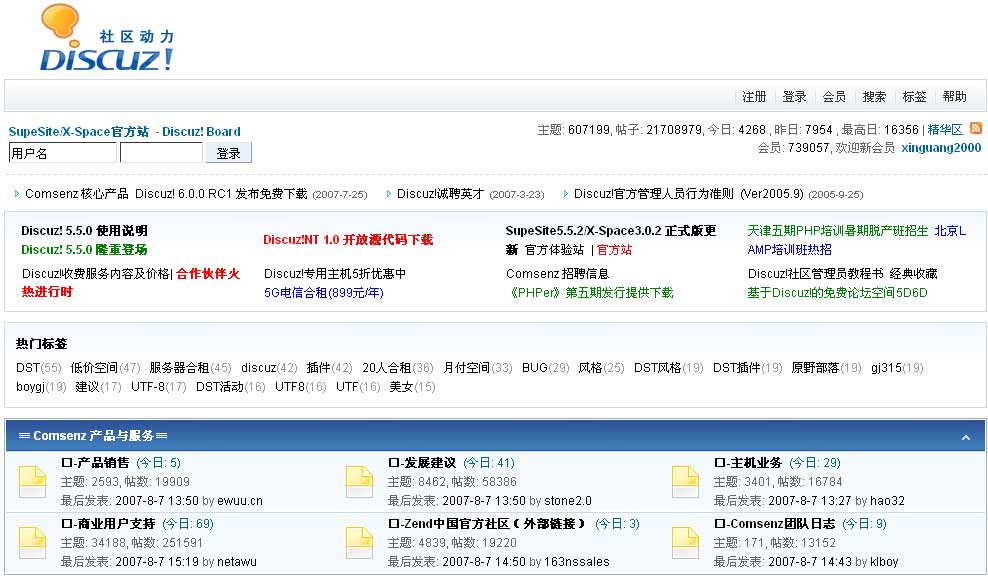Open Discuz!官方管理人员行为准则 announcement
This screenshot has height=581, width=988.
point(689,193)
